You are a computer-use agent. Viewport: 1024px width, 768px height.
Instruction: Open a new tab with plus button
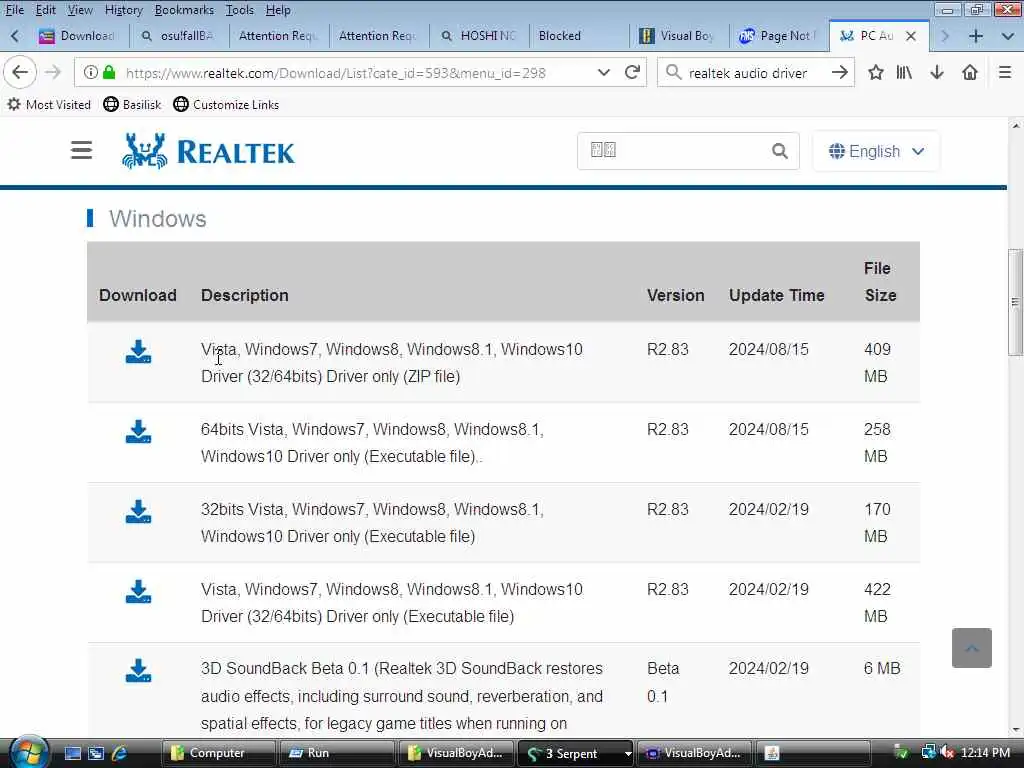coord(976,36)
